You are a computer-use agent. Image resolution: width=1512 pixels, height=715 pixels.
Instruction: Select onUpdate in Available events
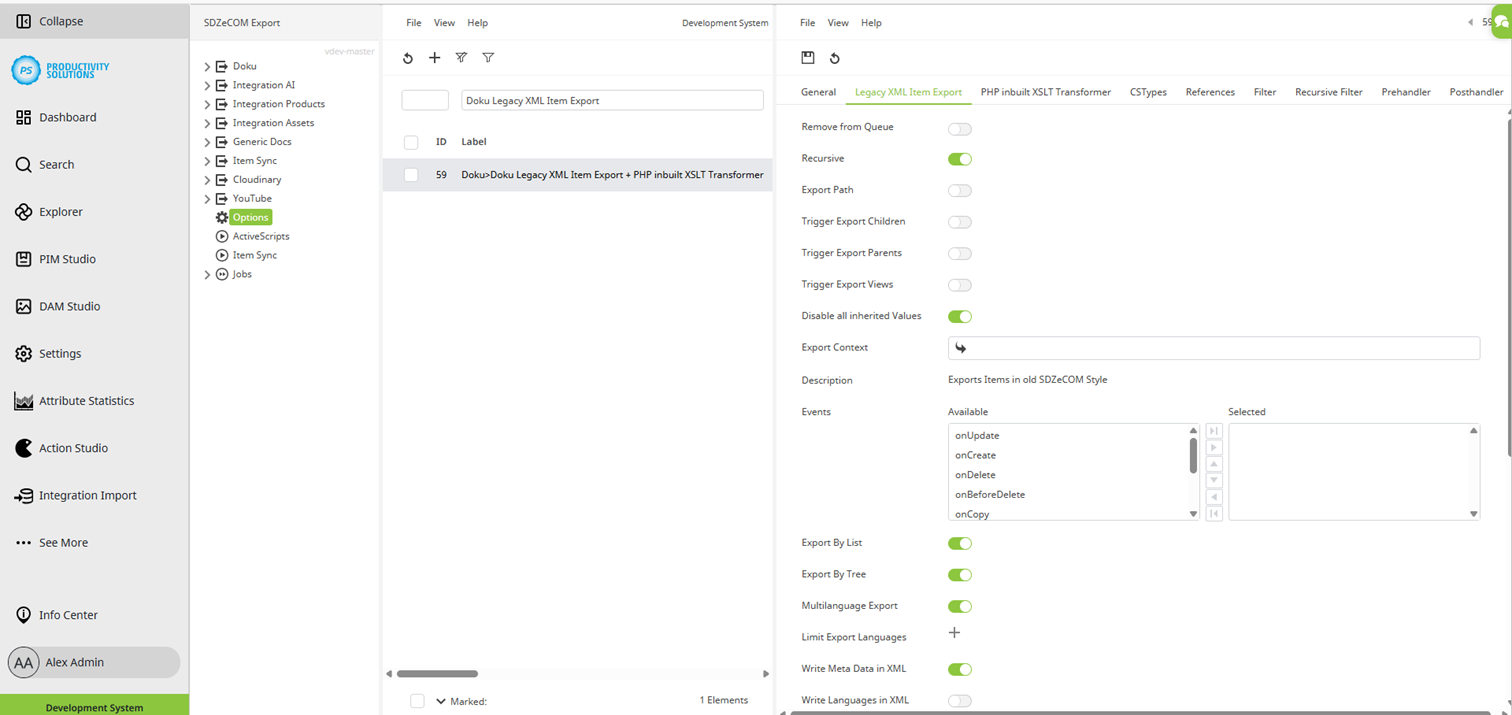click(x=977, y=436)
